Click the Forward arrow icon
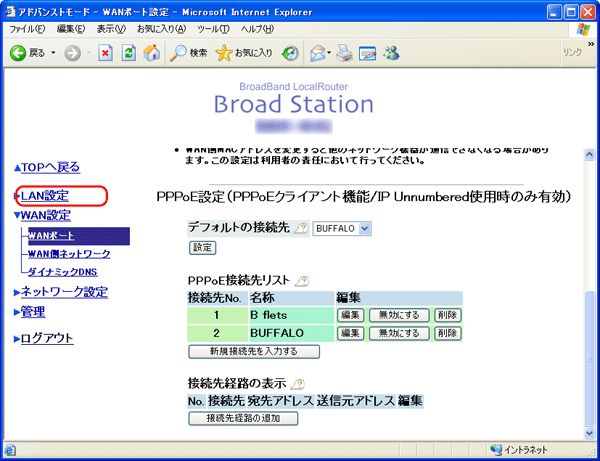The image size is (600, 461). 72,53
